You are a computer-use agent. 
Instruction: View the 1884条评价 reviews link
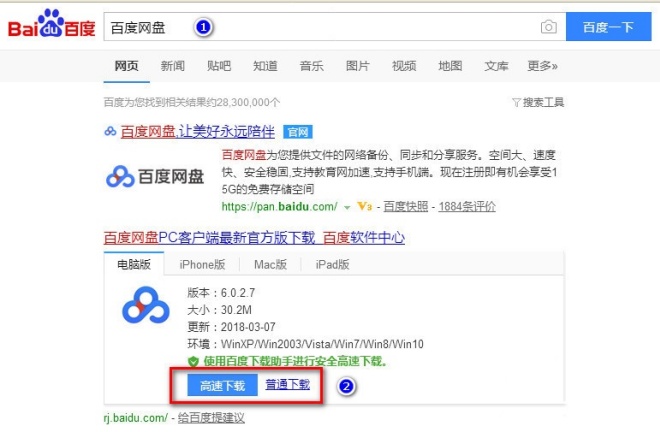click(467, 206)
